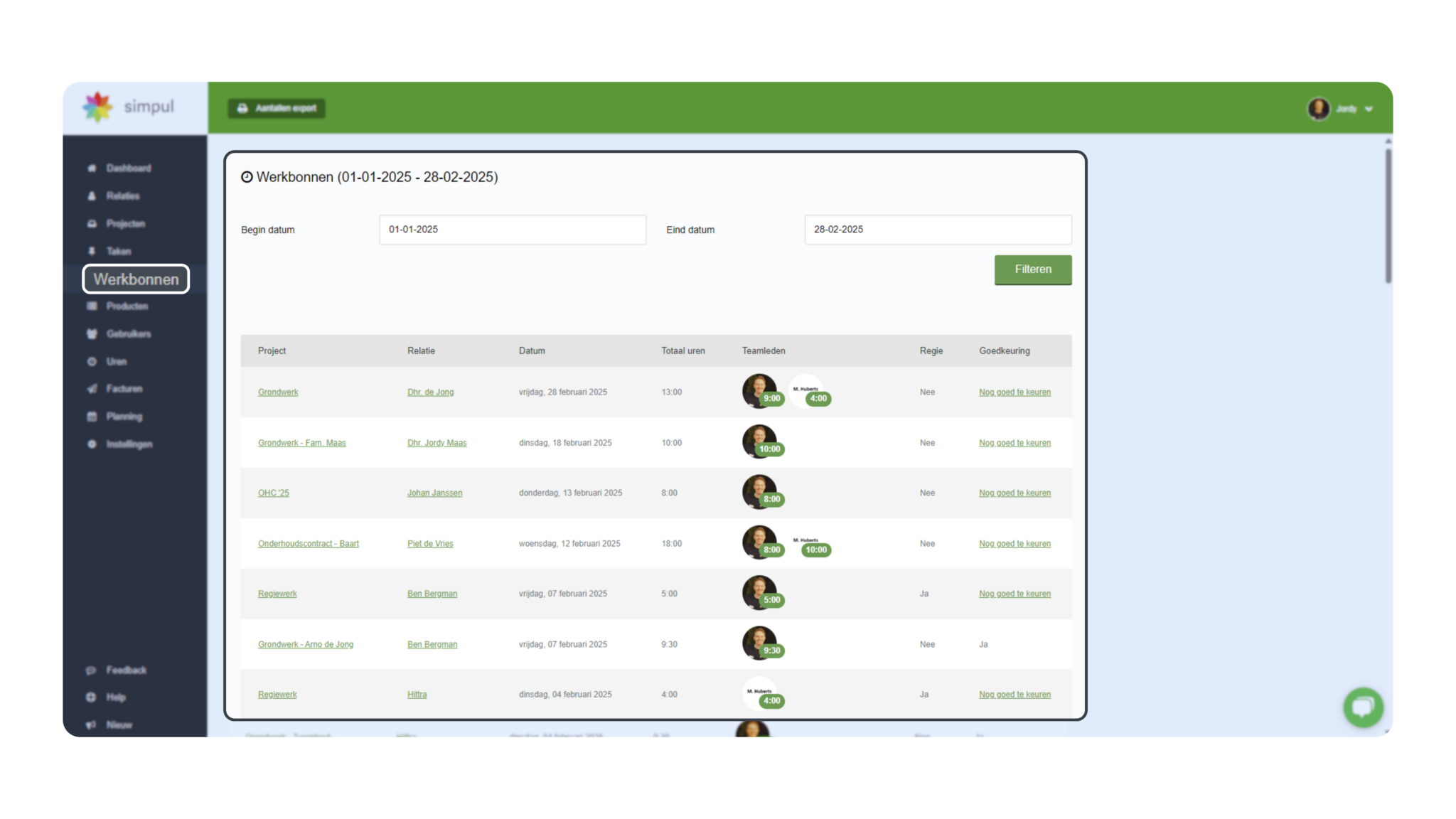
Task: Click the Aantallen export button
Action: coord(277,108)
